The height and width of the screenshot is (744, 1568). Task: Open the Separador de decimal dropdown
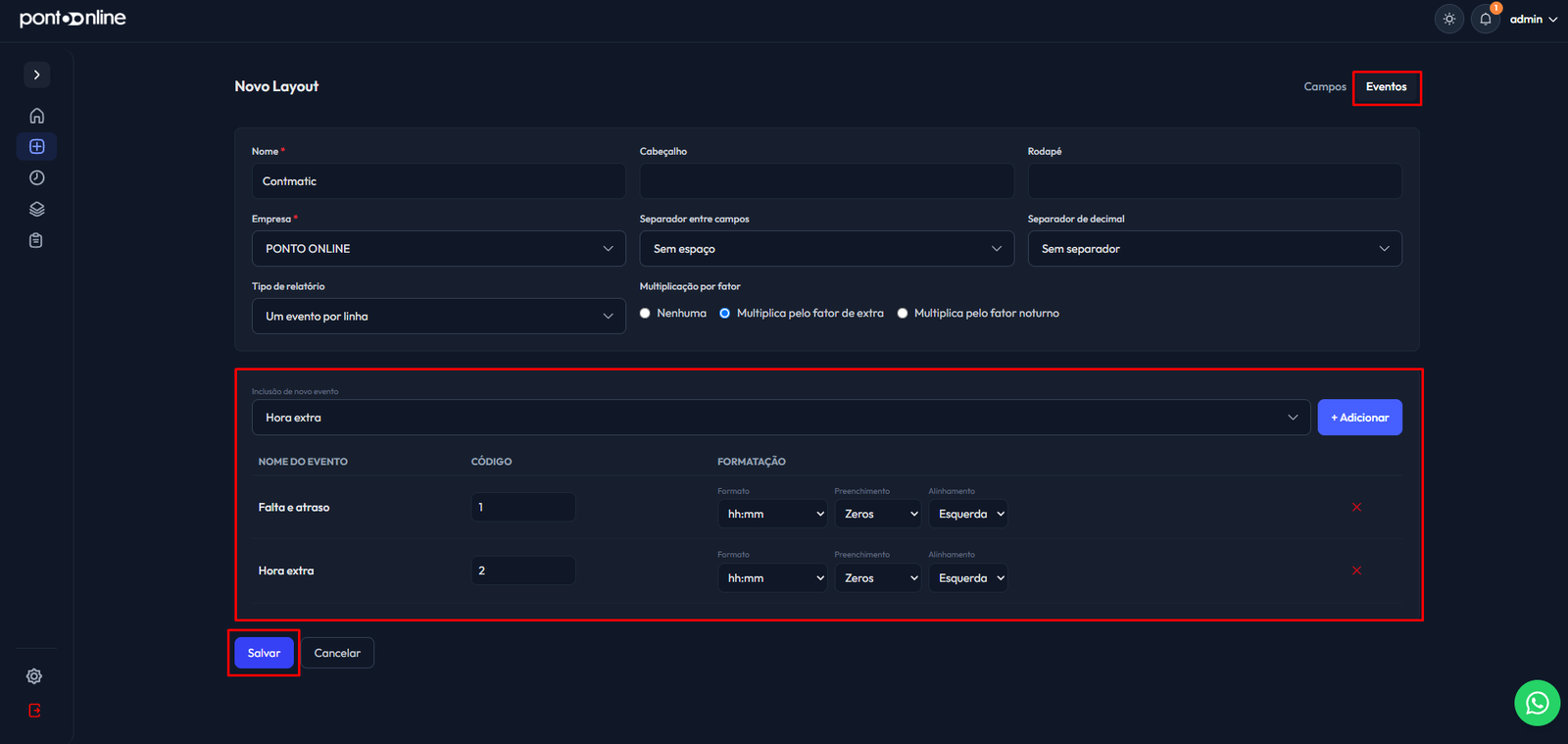pos(1214,249)
